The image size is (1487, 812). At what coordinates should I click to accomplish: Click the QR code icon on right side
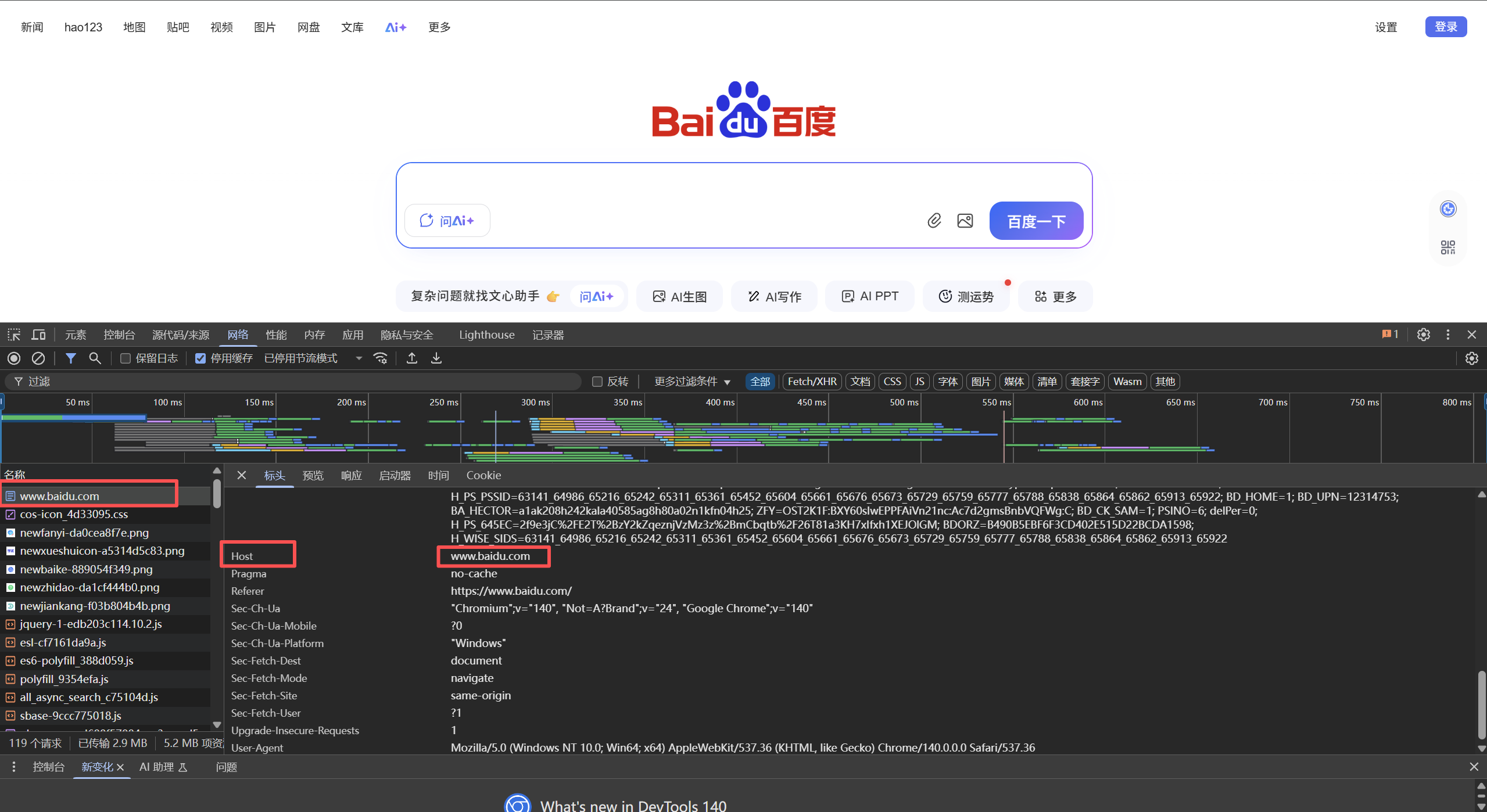point(1448,247)
